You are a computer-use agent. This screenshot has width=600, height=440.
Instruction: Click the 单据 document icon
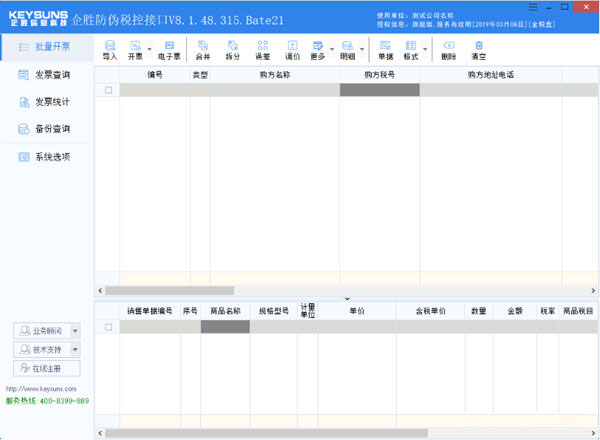[385, 50]
